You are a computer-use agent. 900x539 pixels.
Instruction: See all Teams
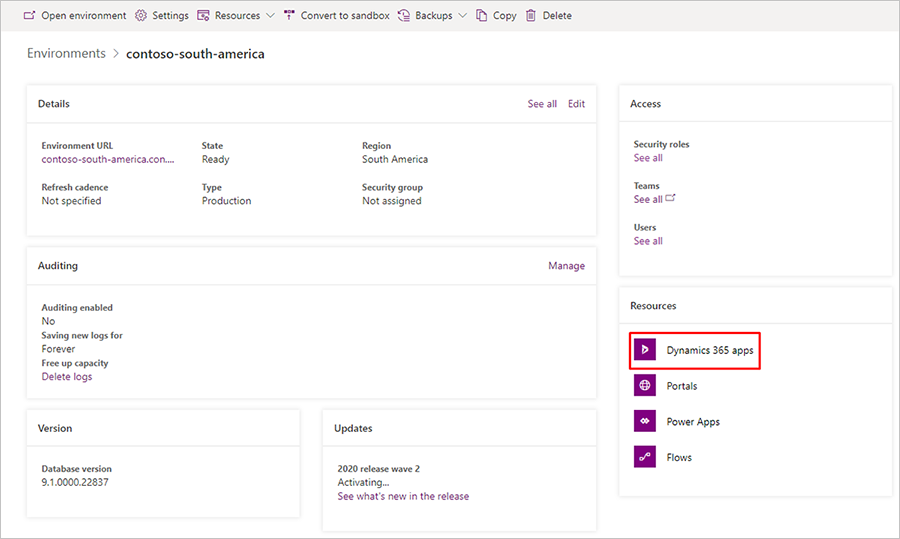point(648,199)
